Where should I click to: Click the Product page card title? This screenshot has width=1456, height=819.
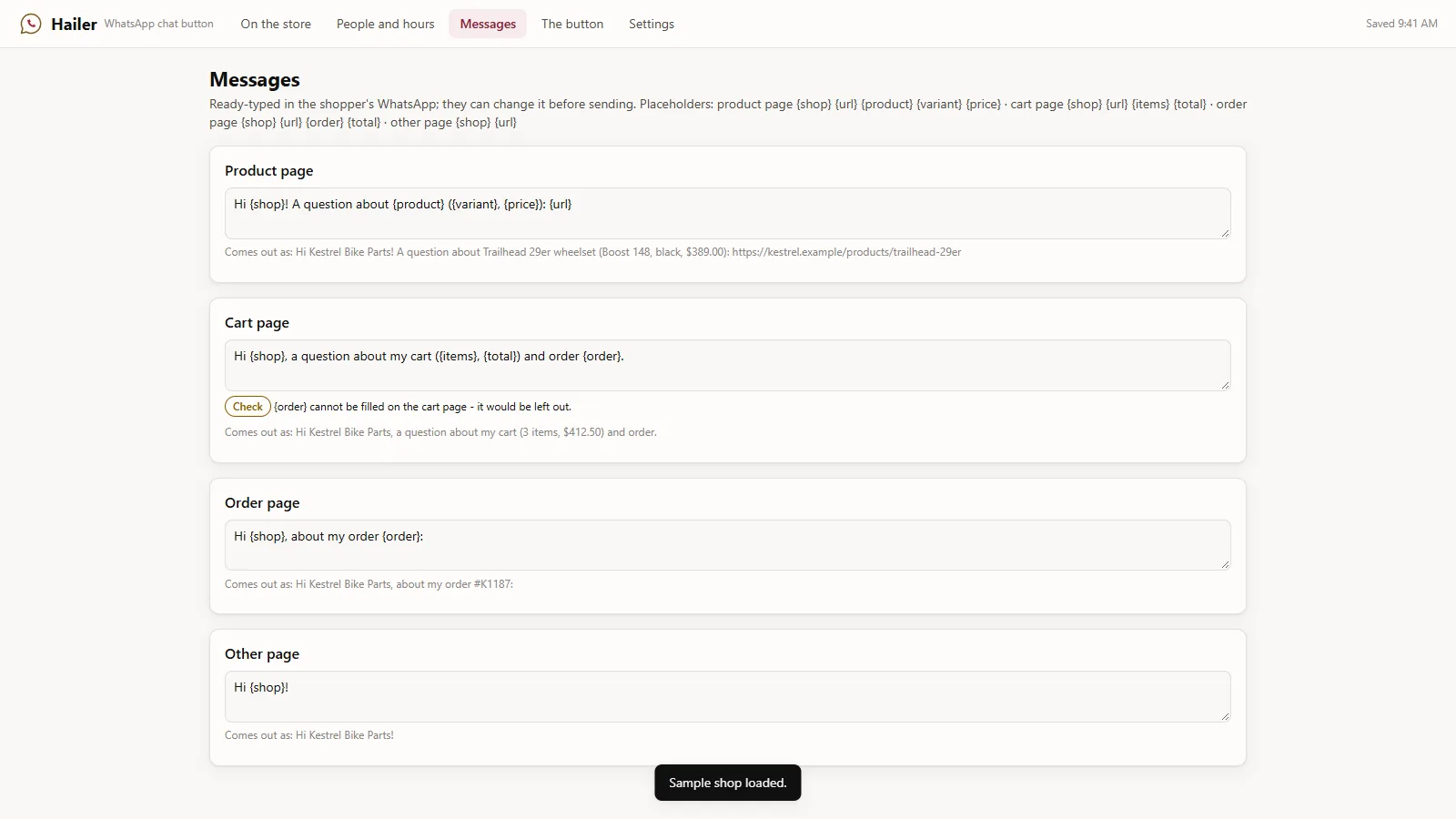(269, 171)
